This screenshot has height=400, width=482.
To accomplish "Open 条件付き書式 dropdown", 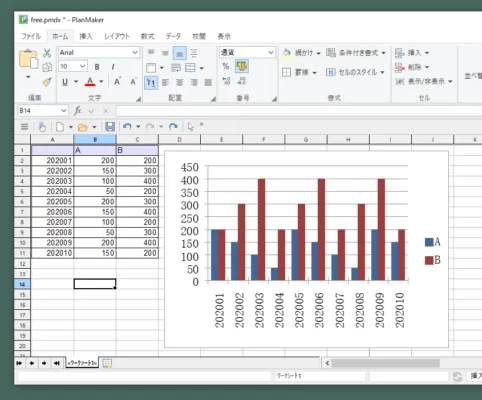I will (x=383, y=53).
